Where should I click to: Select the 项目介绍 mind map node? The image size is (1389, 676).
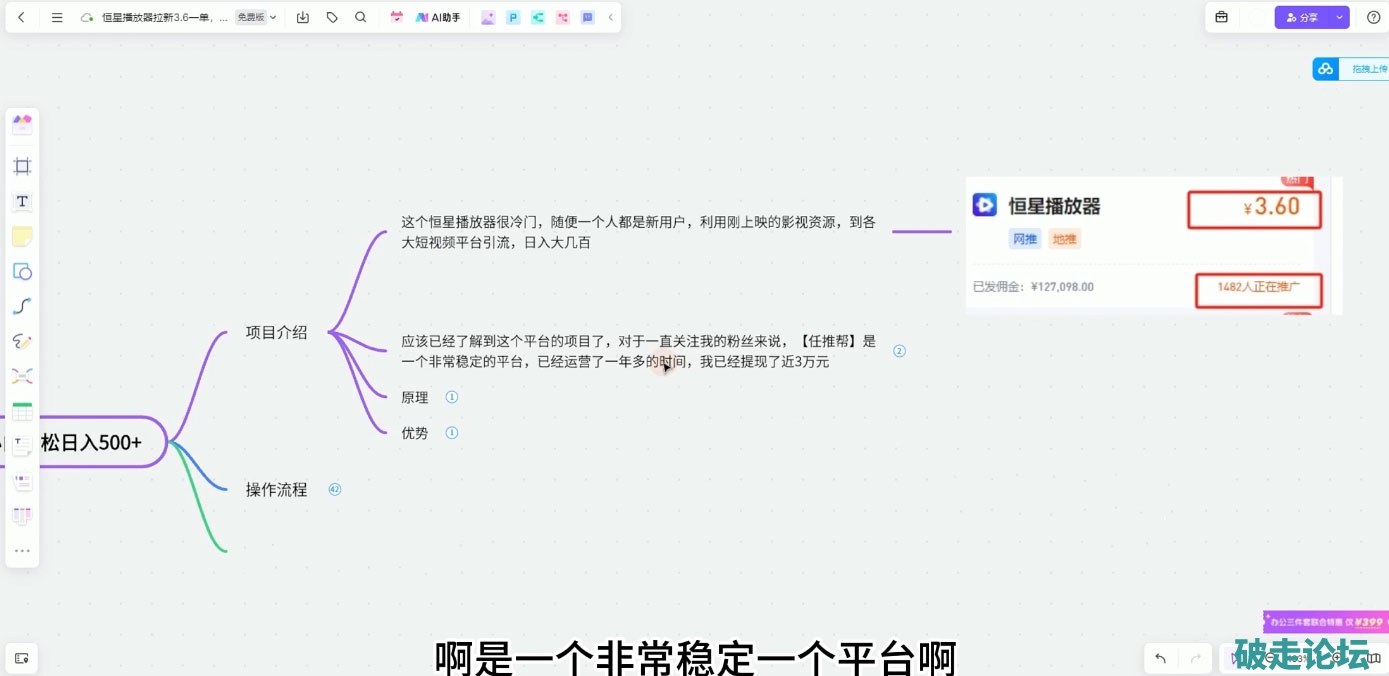coord(277,333)
